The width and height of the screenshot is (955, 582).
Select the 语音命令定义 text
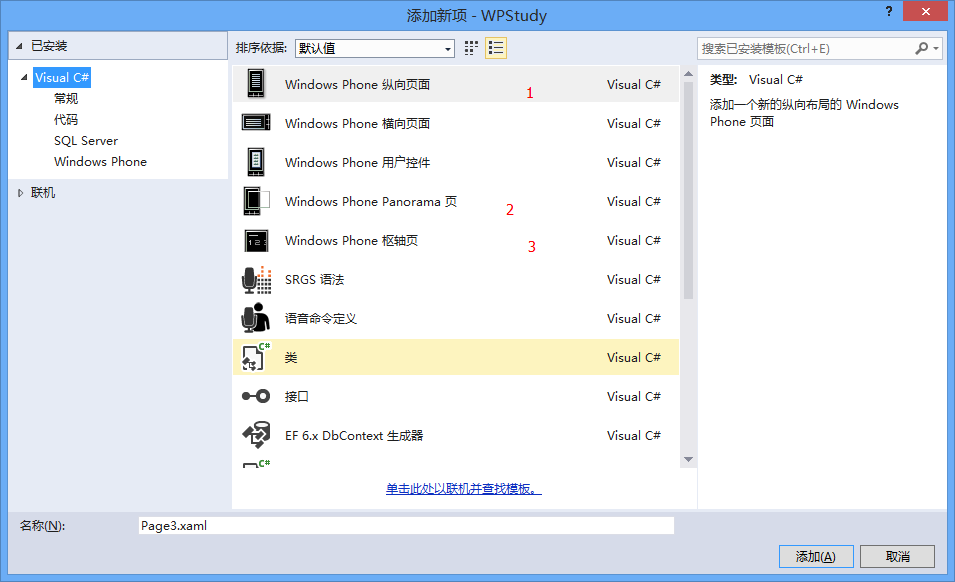point(320,318)
